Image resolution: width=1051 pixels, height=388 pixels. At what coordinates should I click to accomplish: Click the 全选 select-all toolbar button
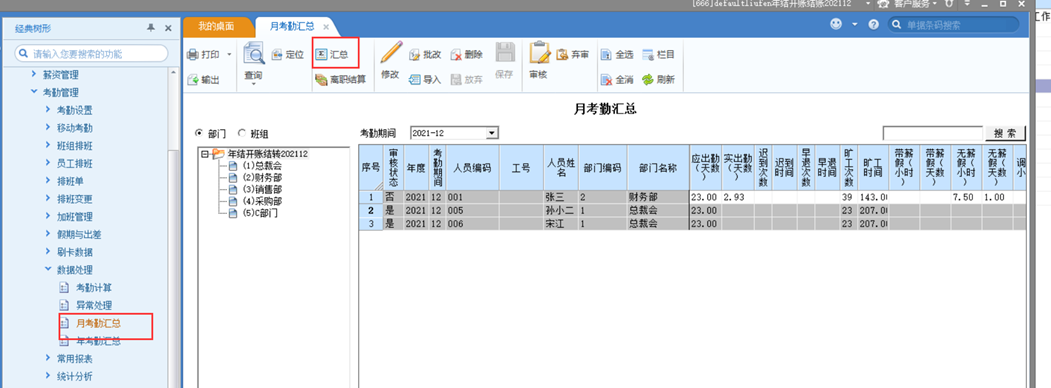coord(618,55)
